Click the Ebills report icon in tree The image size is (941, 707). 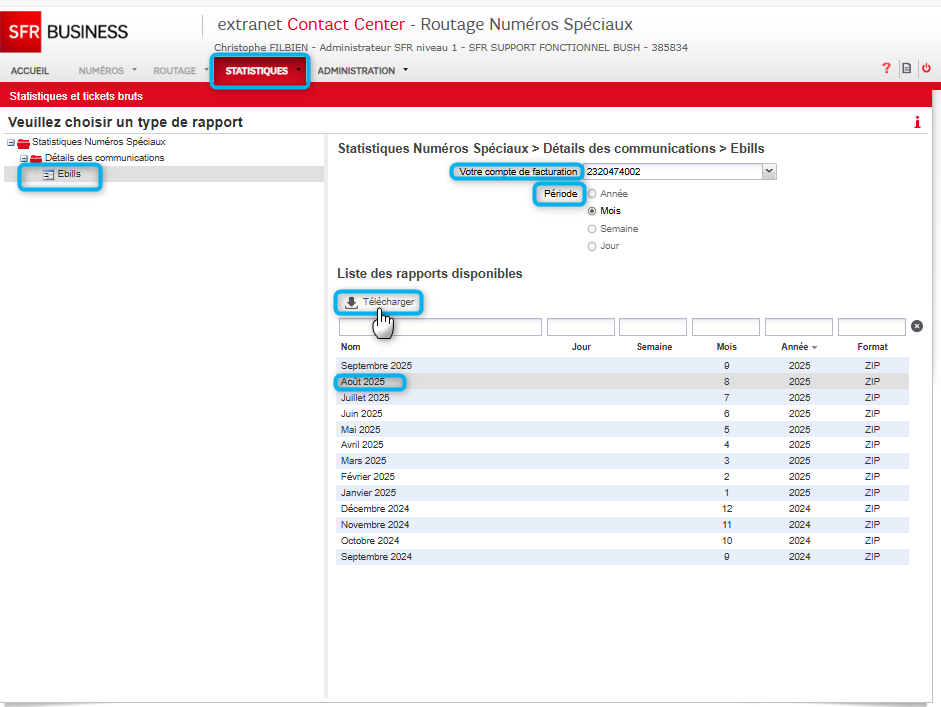click(x=48, y=175)
